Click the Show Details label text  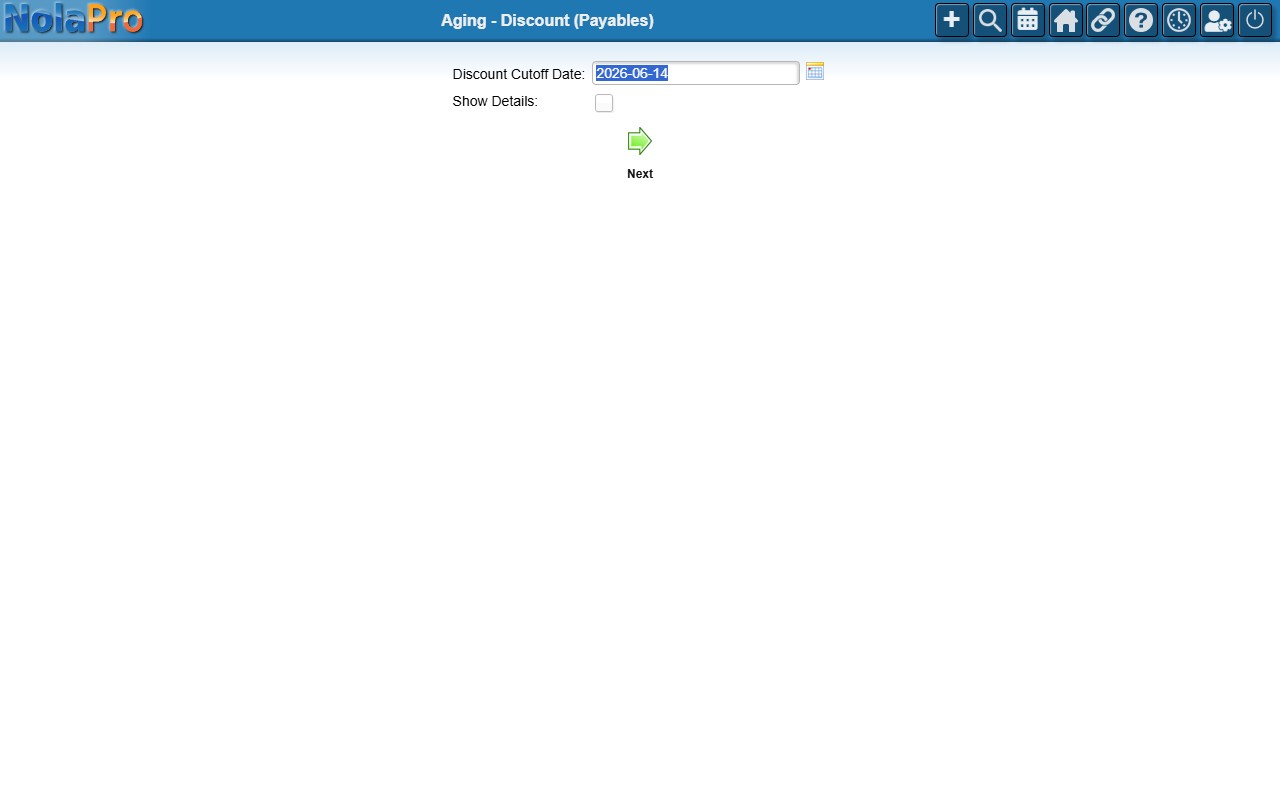(x=495, y=101)
